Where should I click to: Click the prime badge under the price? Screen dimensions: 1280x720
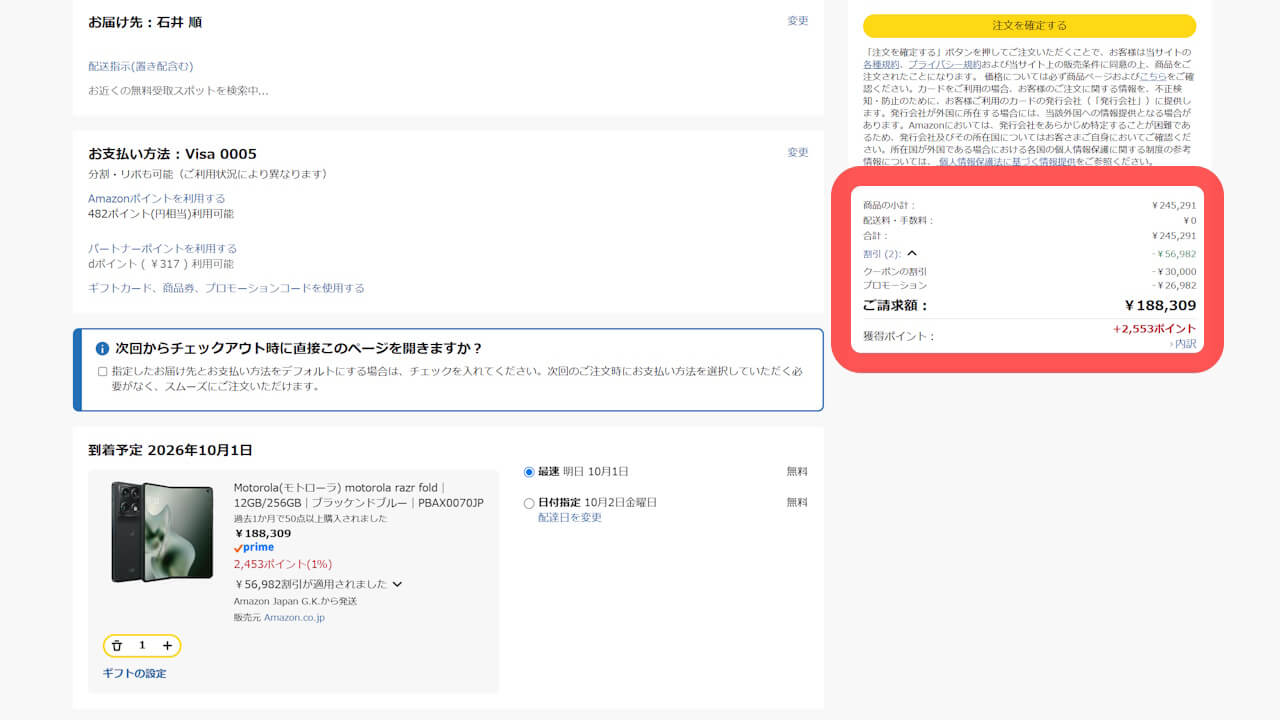click(x=254, y=548)
